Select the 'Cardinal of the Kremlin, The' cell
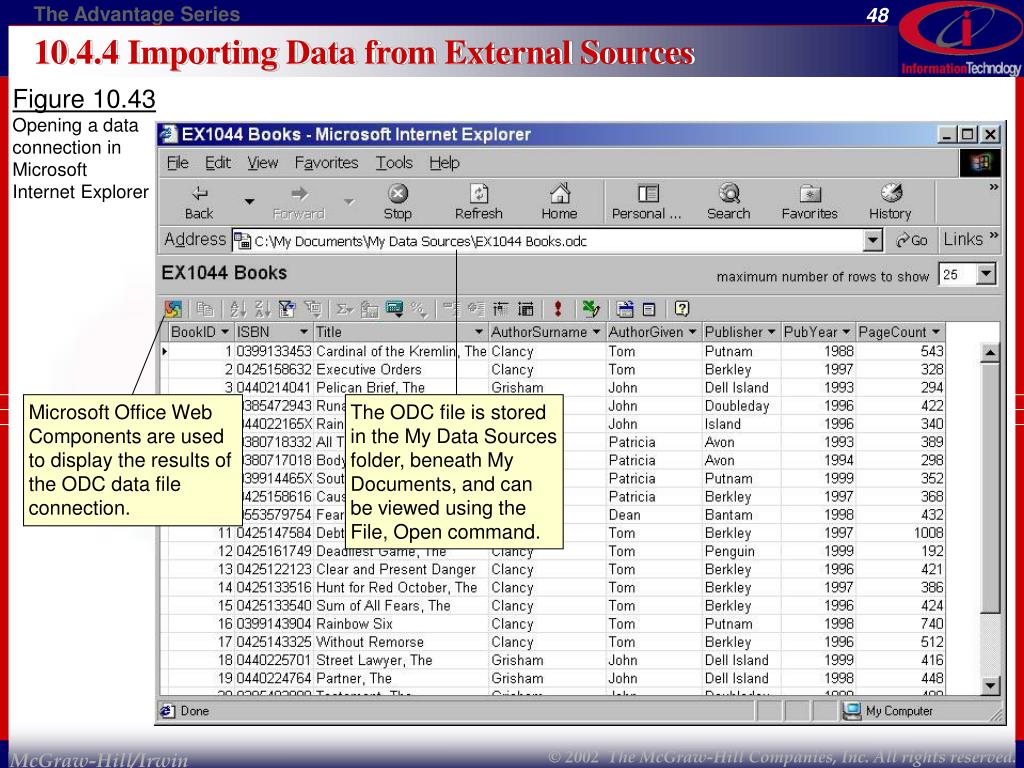This screenshot has height=768, width=1024. 401,351
